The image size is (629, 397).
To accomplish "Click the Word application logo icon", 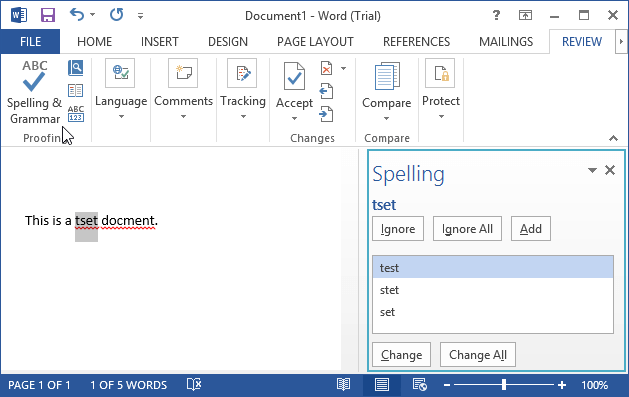I will [x=19, y=16].
